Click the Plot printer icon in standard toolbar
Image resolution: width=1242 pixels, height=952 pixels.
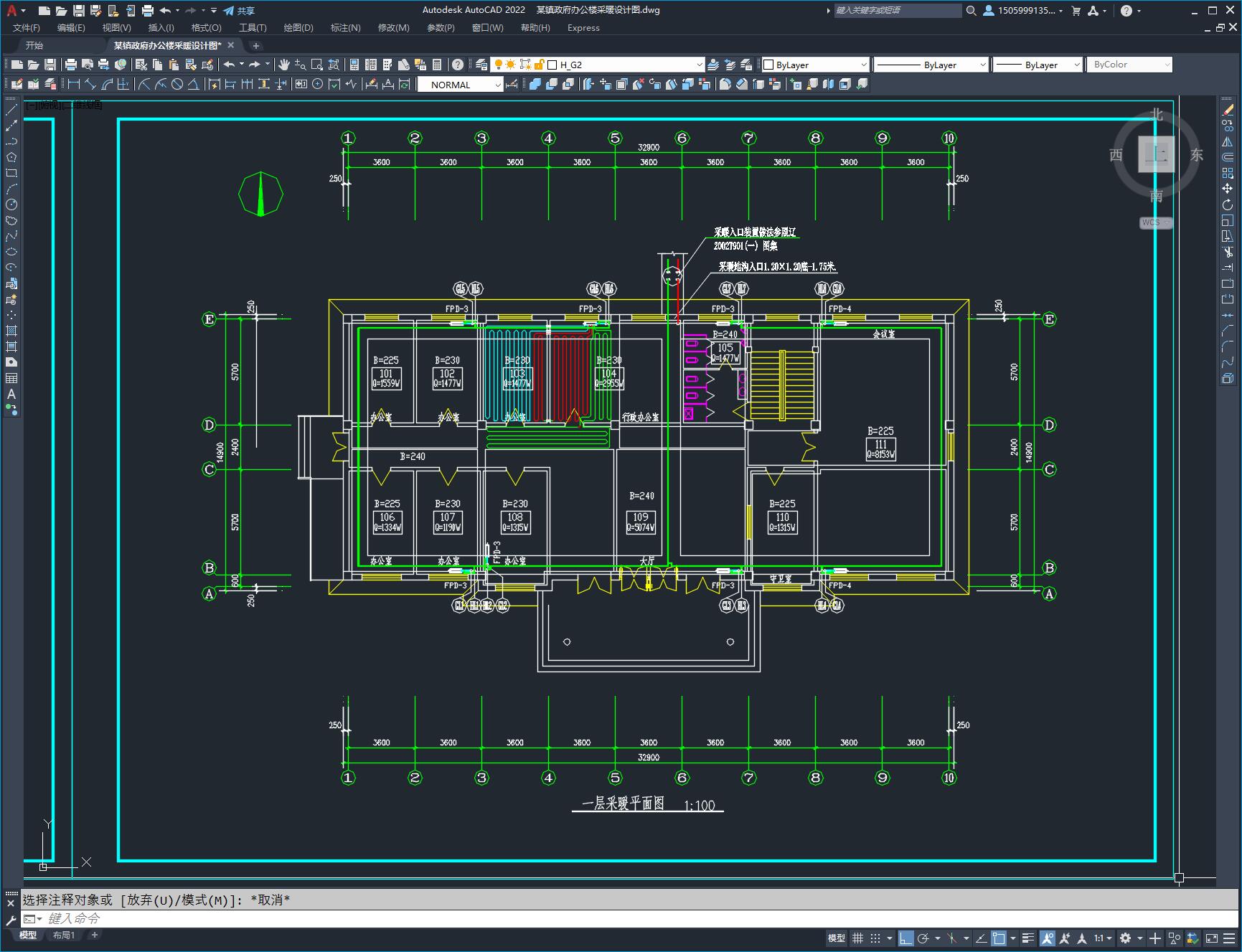tap(71, 65)
